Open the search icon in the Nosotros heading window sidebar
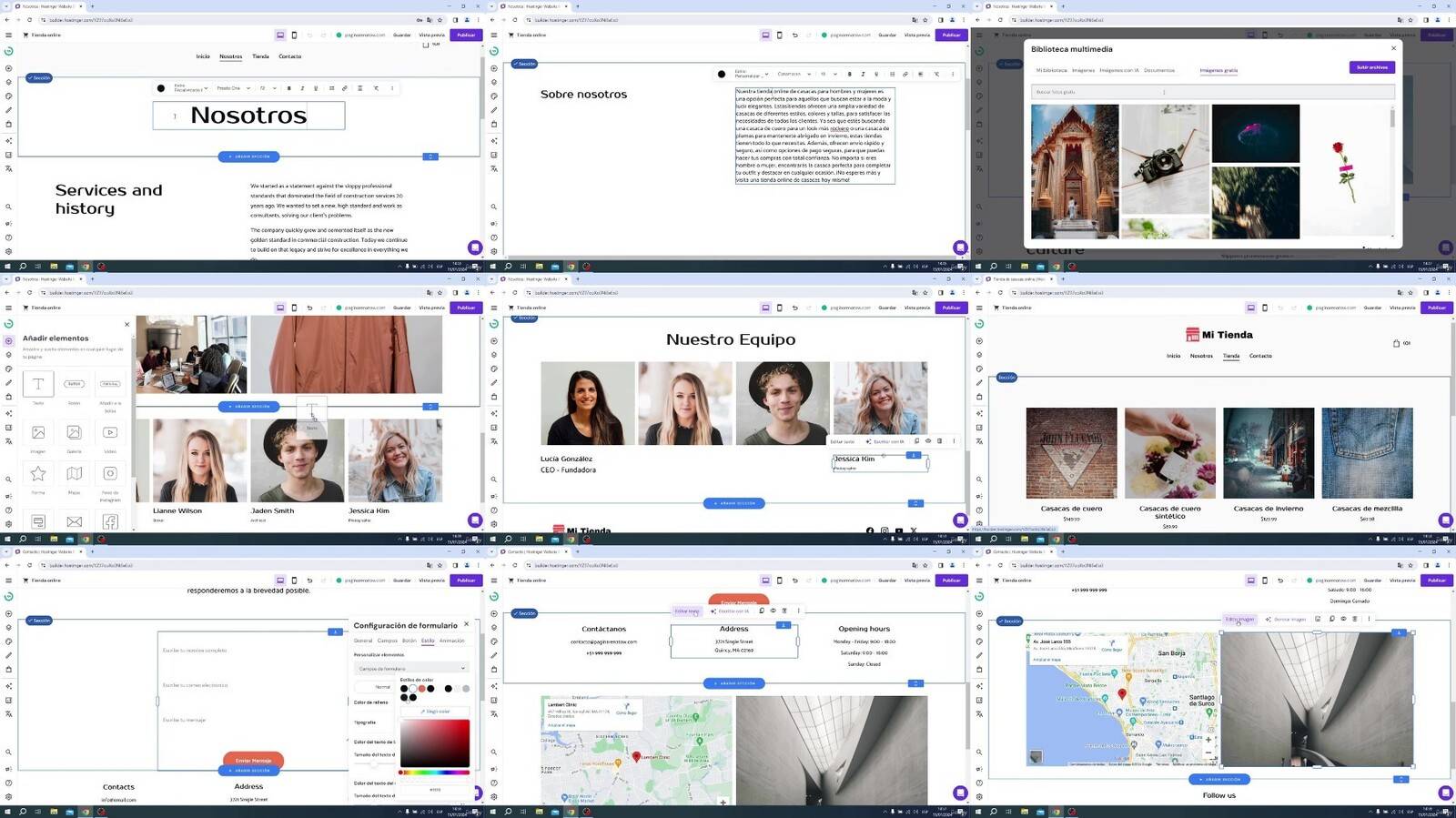 tap(8, 207)
